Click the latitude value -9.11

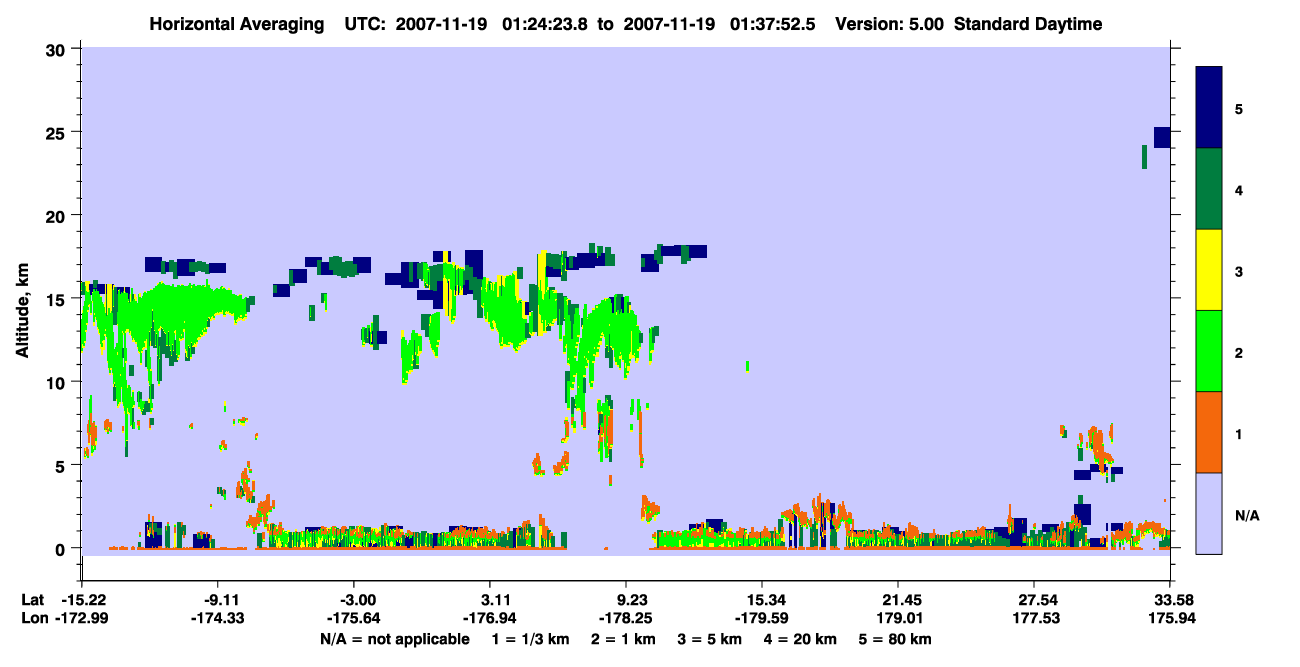219,600
